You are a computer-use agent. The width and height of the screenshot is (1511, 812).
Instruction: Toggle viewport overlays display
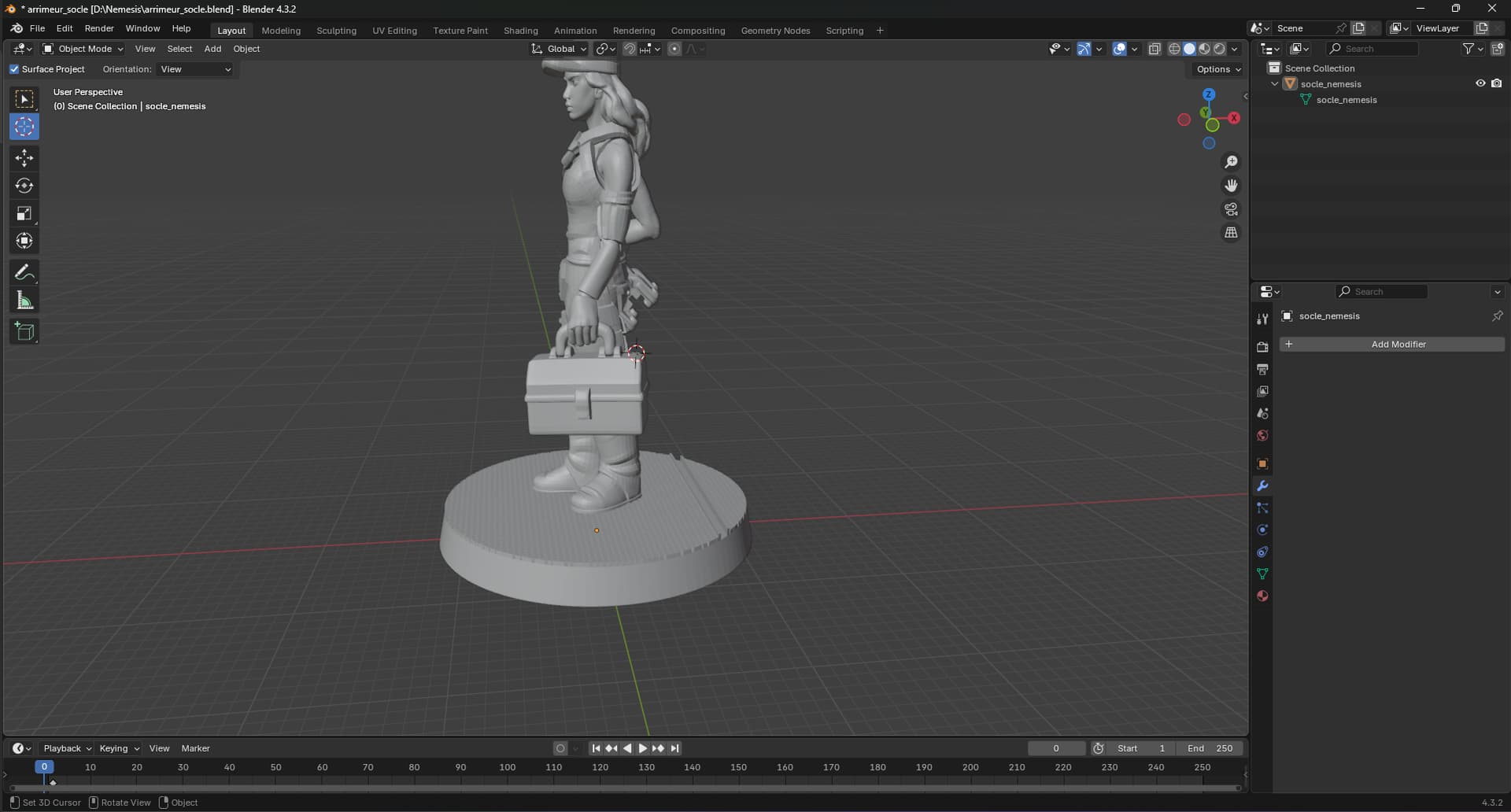1119,49
